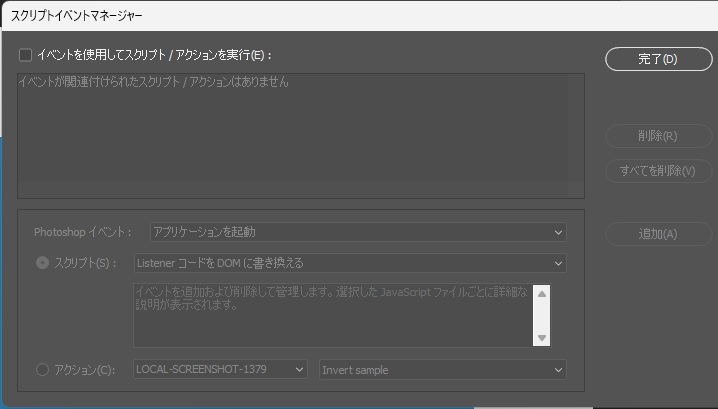This screenshot has height=409, width=718.
Task: Enable イベントを使用してスクリプト / アクションを実行 checkbox
Action: click(26, 55)
